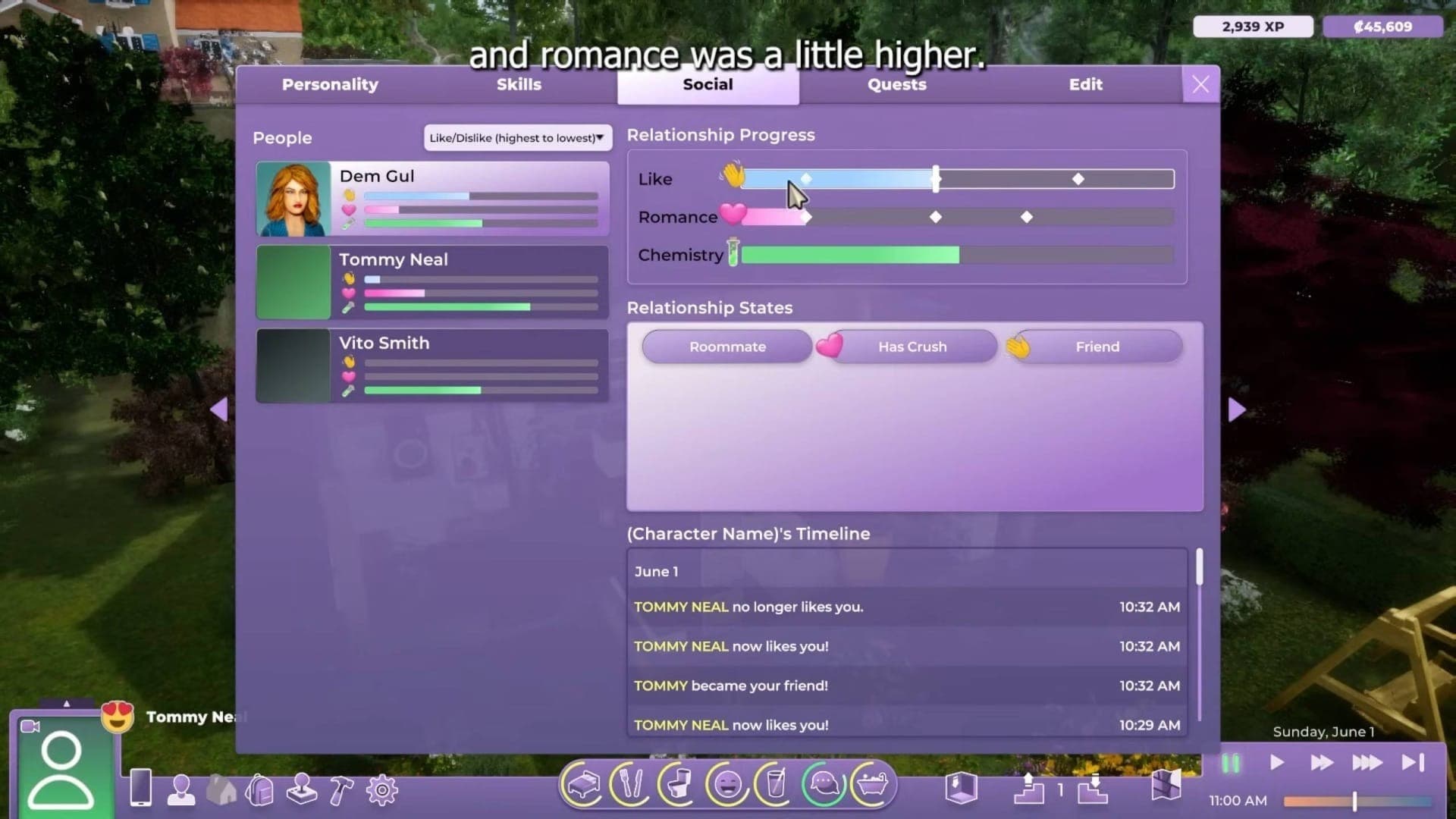Open the phone icon in bottom toolbar

point(141,788)
